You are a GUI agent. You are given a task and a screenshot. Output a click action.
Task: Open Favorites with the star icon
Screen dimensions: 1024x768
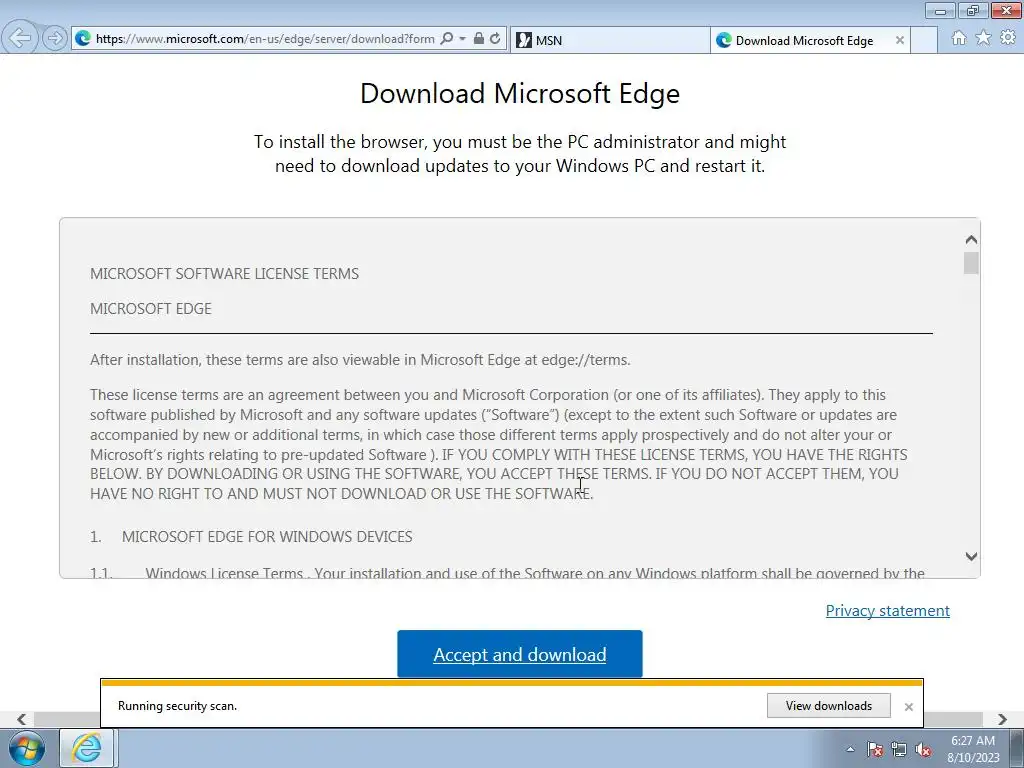point(983,38)
